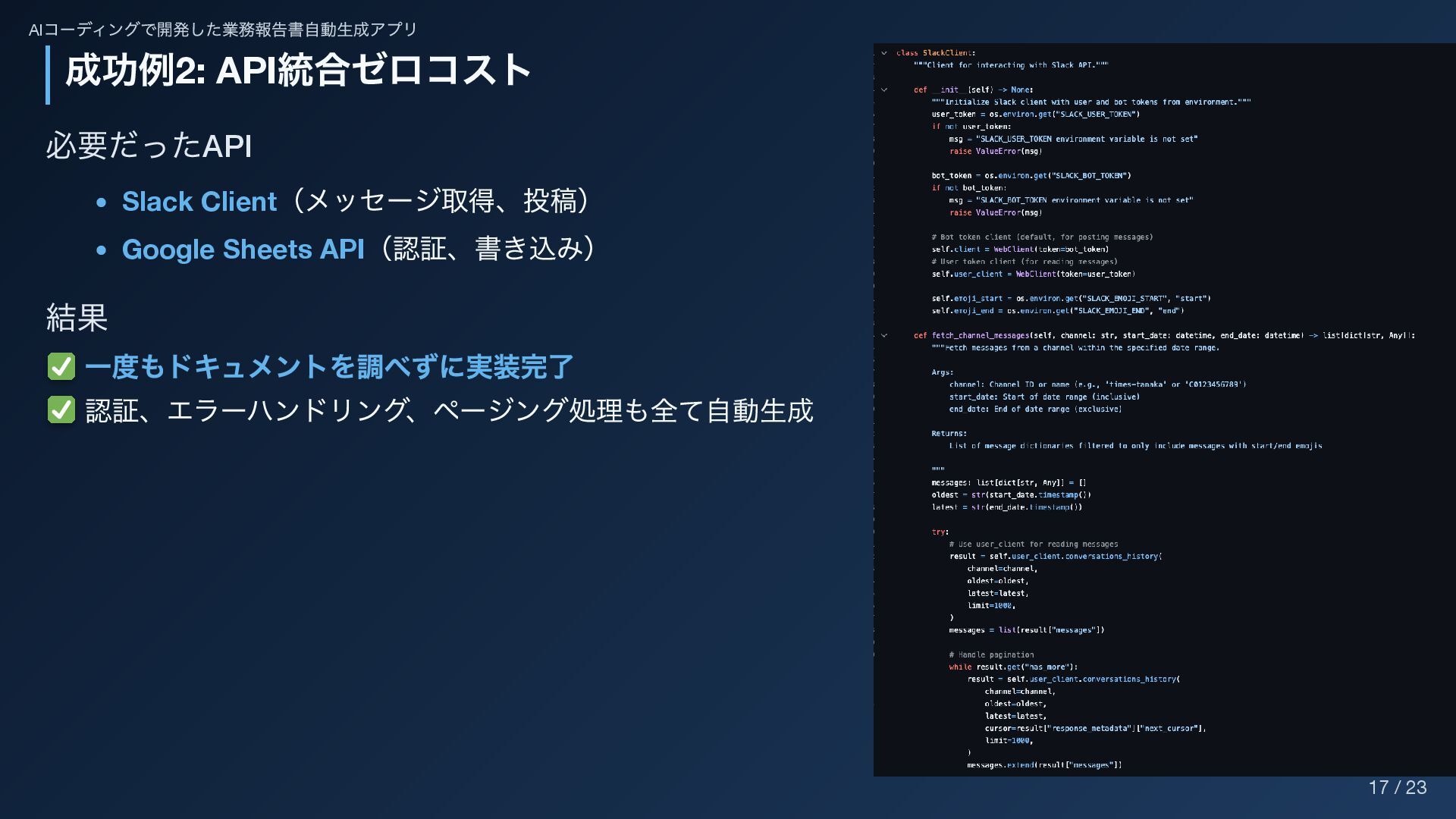Click the 'try:' keyword in code
Image resolution: width=1456 pixels, height=819 pixels.
940,532
